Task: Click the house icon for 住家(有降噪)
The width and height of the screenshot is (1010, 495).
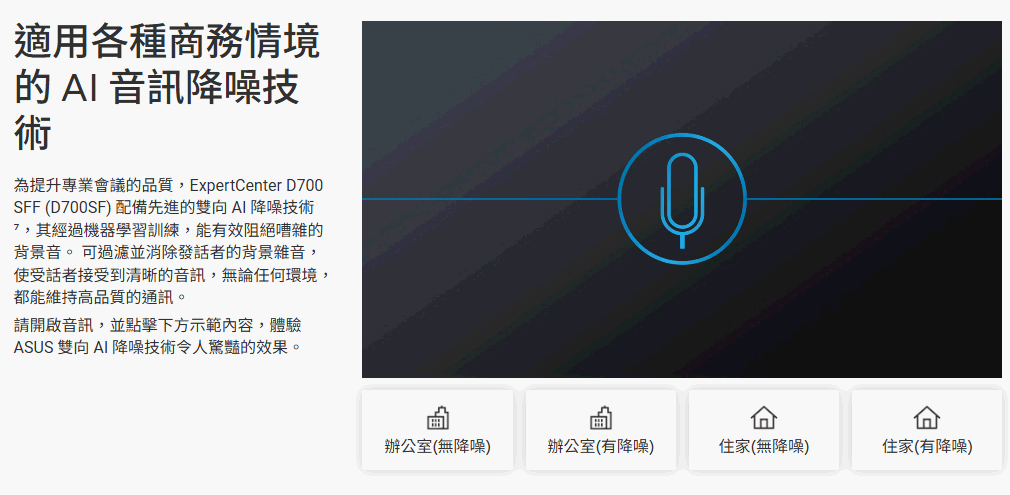Action: click(x=926, y=418)
